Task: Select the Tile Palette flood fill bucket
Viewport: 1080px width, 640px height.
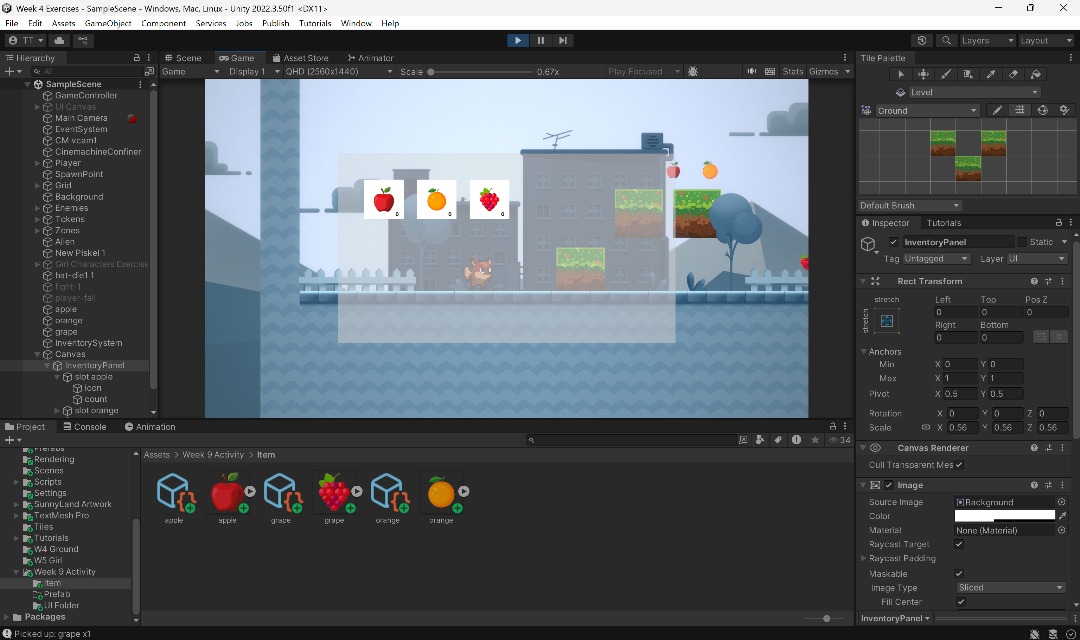Action: pos(1035,74)
